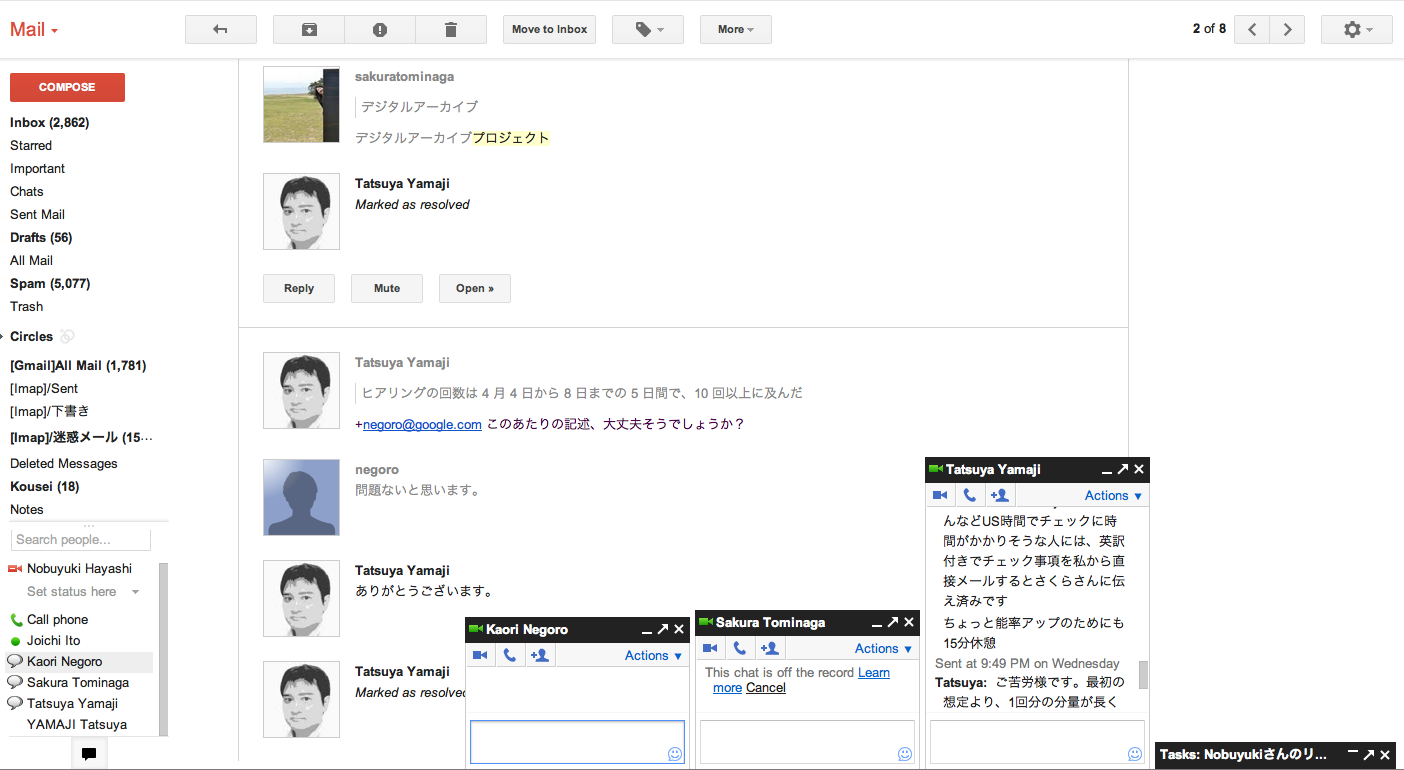The width and height of the screenshot is (1404, 770).
Task: Open the Trash folder
Action: click(x=27, y=306)
